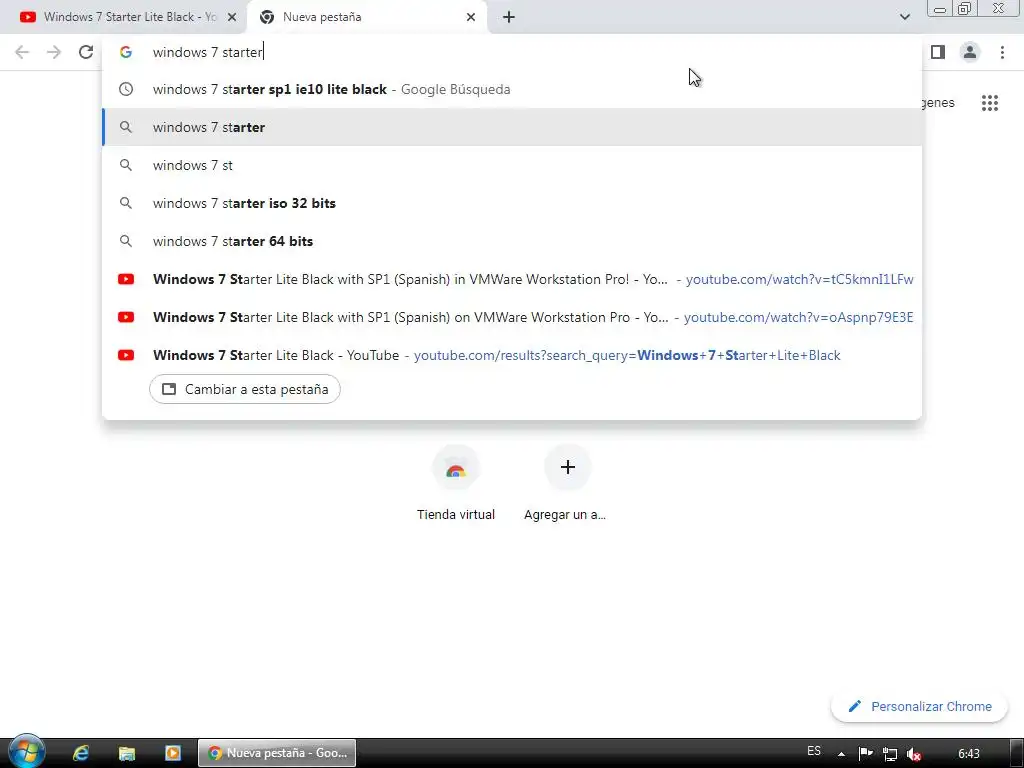Click the magnifier icon beside windows 7 st
The width and height of the screenshot is (1024, 768).
coord(126,165)
